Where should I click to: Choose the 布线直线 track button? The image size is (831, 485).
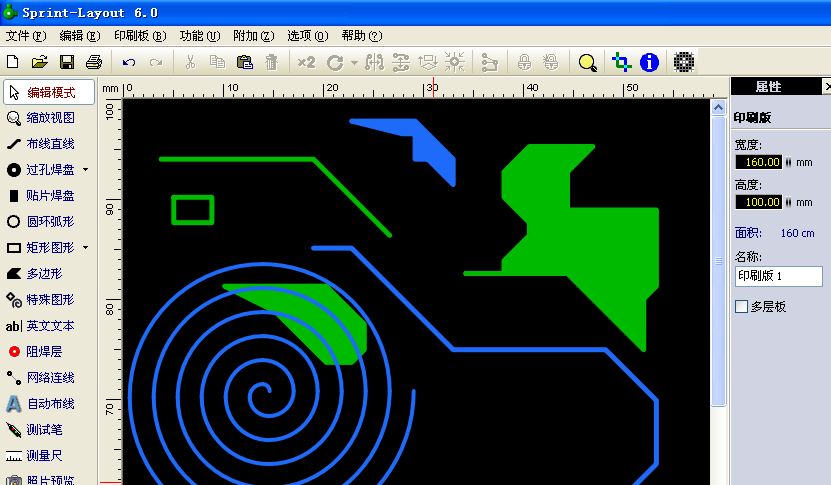(x=48, y=144)
